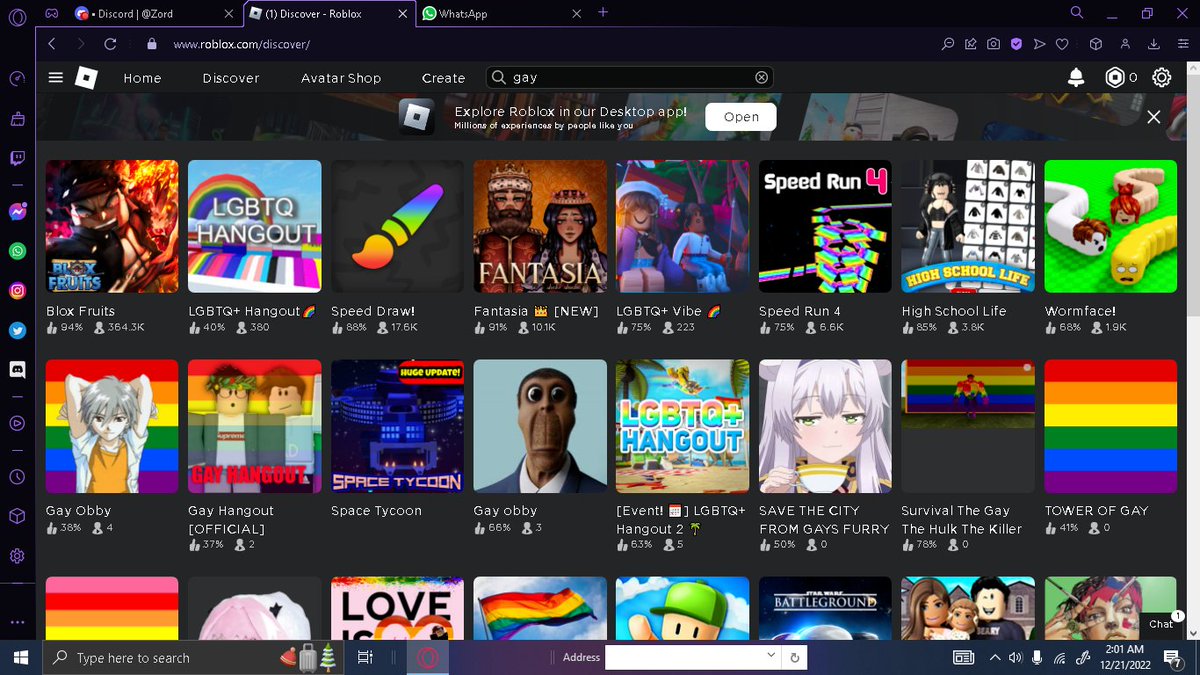Open the Speed Run 4 thumbnail

[825, 226]
